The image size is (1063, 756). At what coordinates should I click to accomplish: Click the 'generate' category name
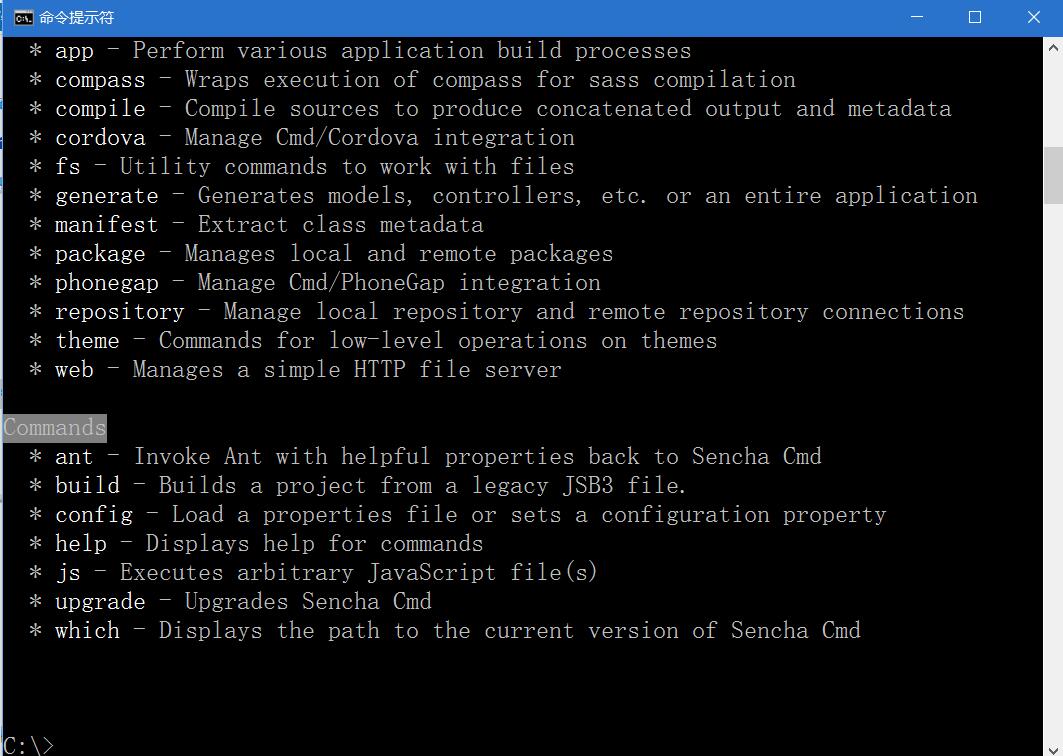[x=106, y=196]
